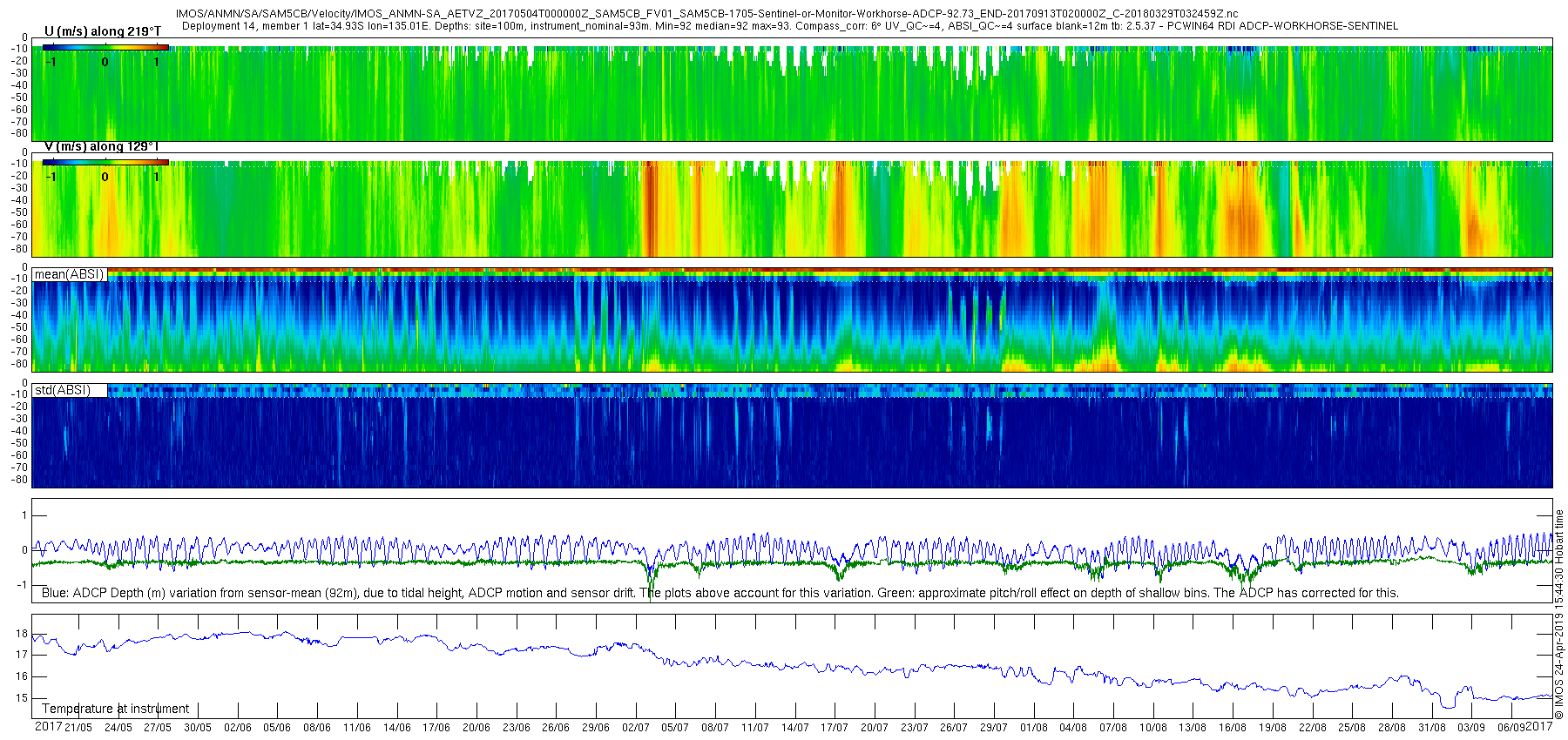Click the '02/07' date tick label
Image resolution: width=1568 pixels, height=740 pixels.
pyautogui.click(x=635, y=728)
